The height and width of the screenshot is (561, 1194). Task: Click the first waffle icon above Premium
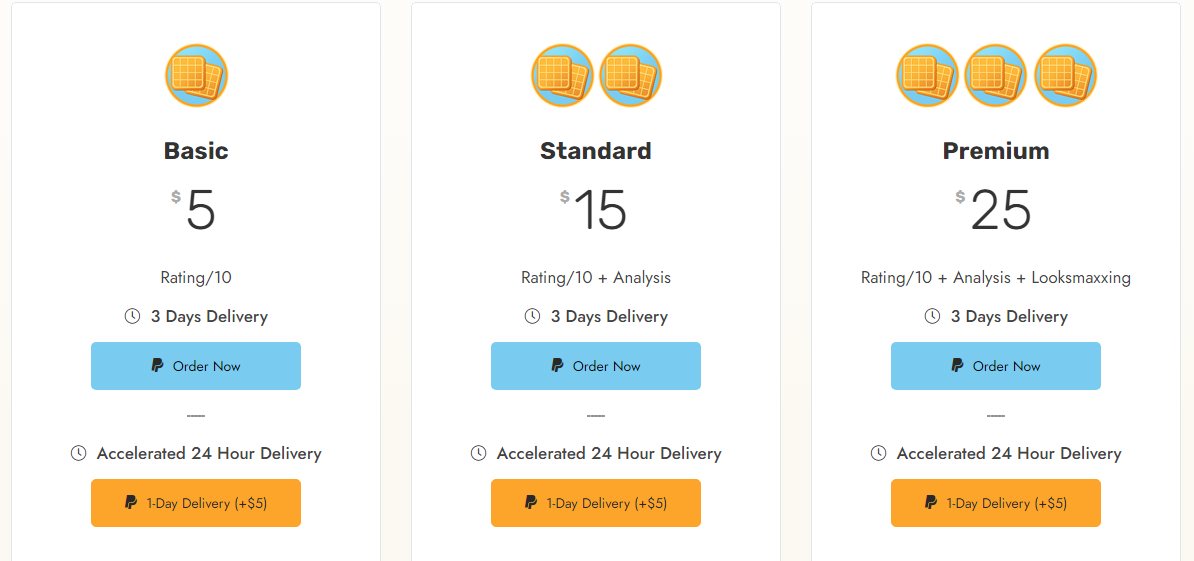927,75
